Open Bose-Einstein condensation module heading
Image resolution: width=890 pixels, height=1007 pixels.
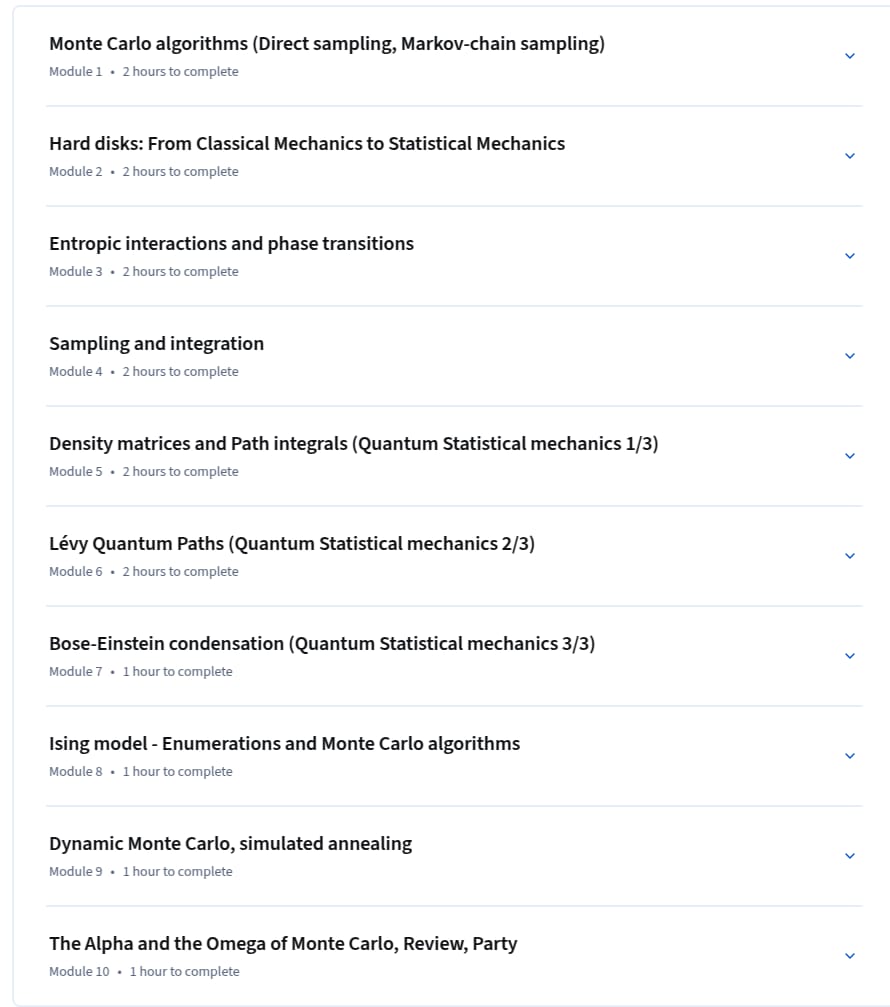[x=322, y=644]
